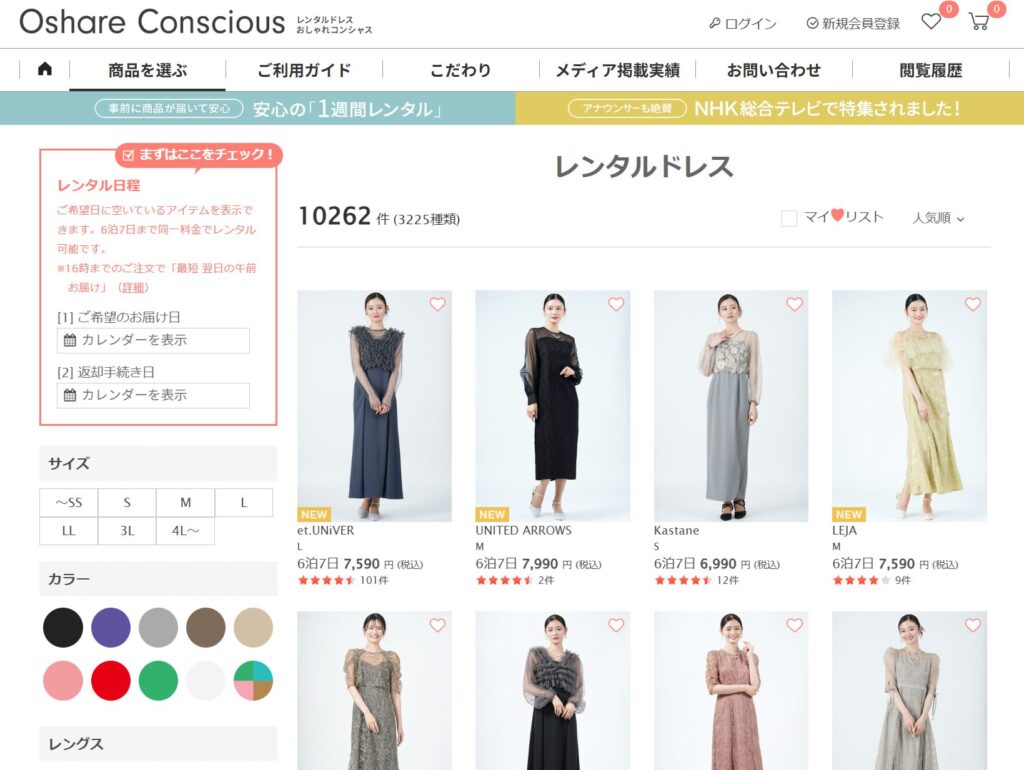Image resolution: width=1024 pixels, height=770 pixels.
Task: Click the ログイン link
Action: (x=743, y=24)
